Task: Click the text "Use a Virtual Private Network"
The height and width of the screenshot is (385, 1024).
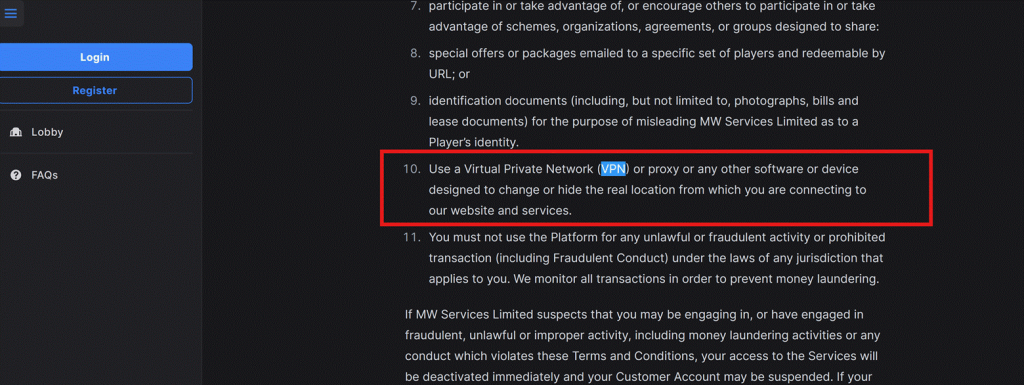Action: coord(511,169)
